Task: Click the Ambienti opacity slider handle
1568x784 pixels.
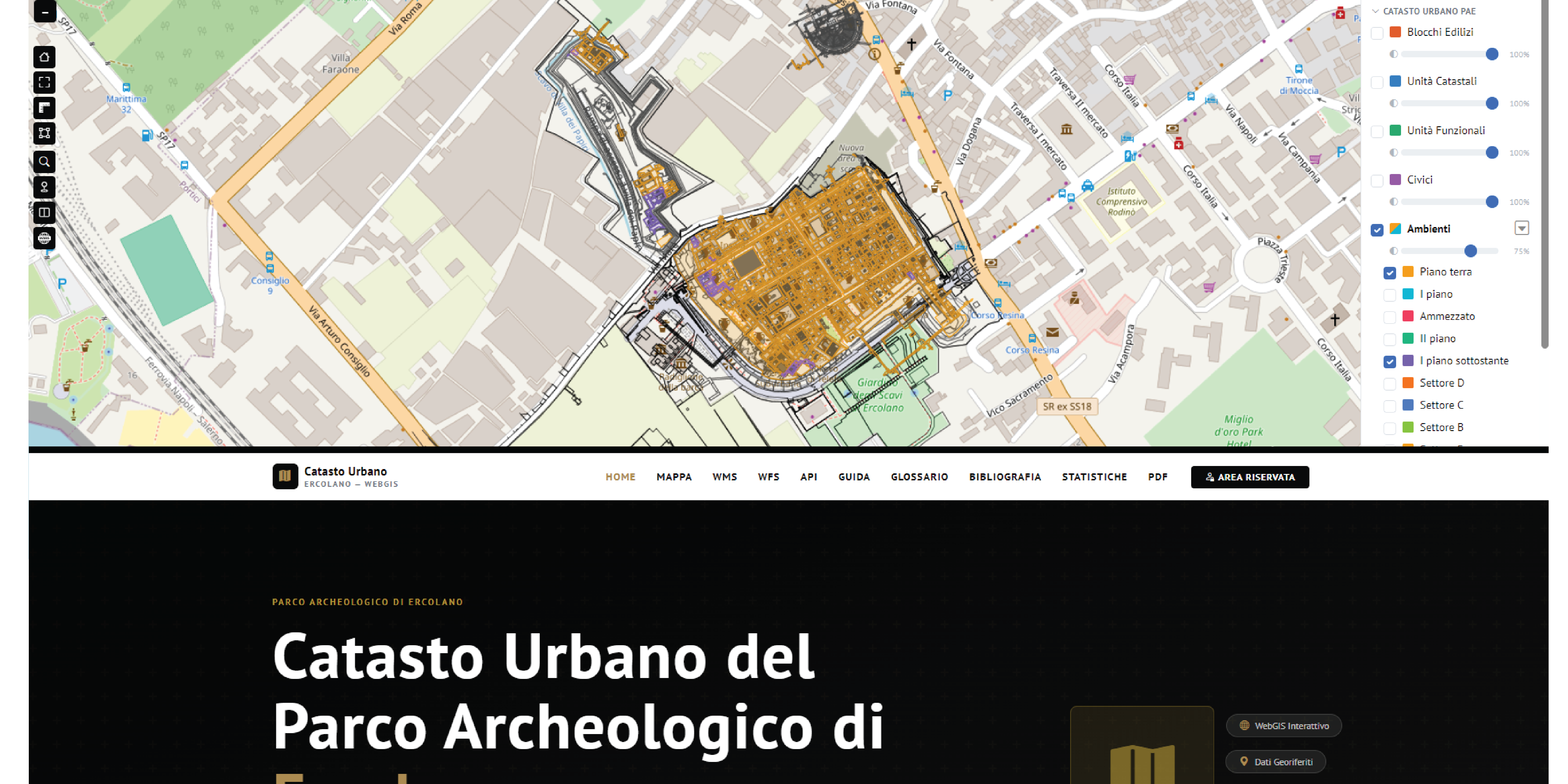Action: (1470, 251)
